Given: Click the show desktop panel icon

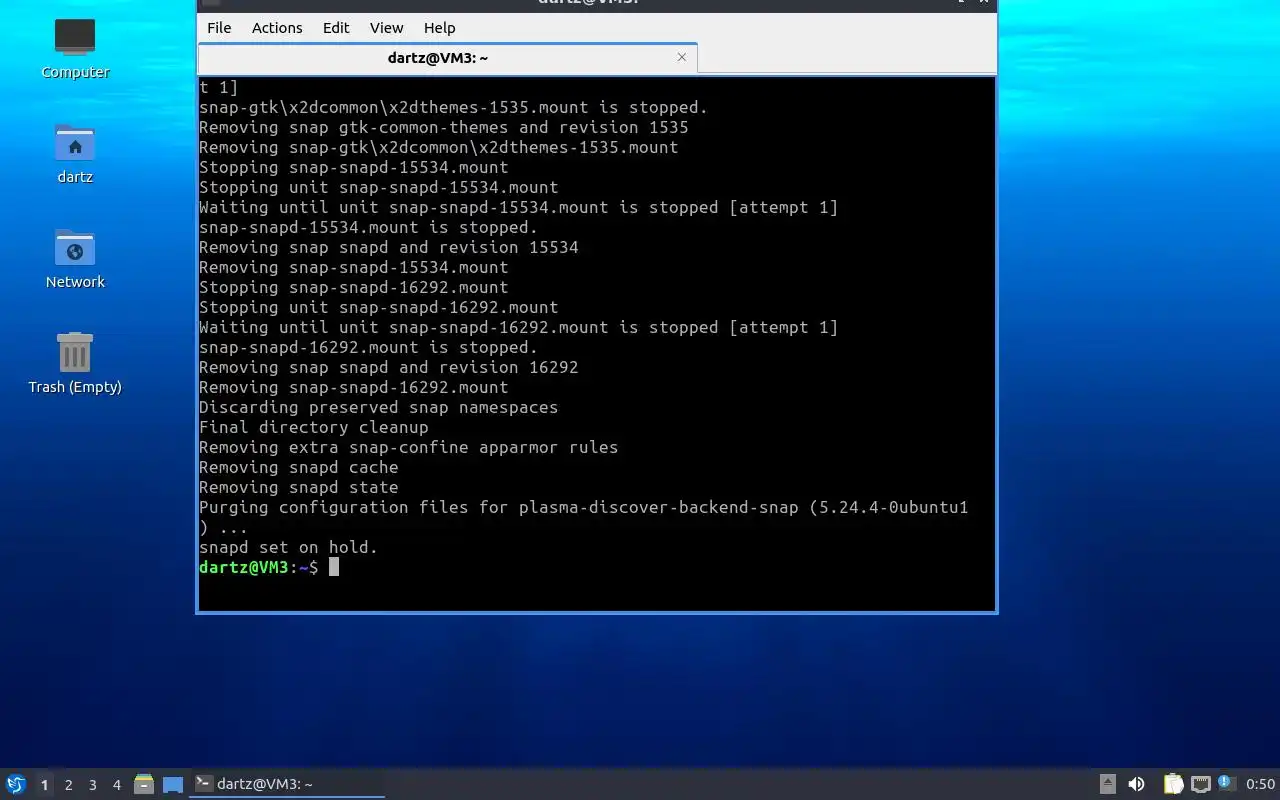Looking at the screenshot, I should click(x=173, y=784).
